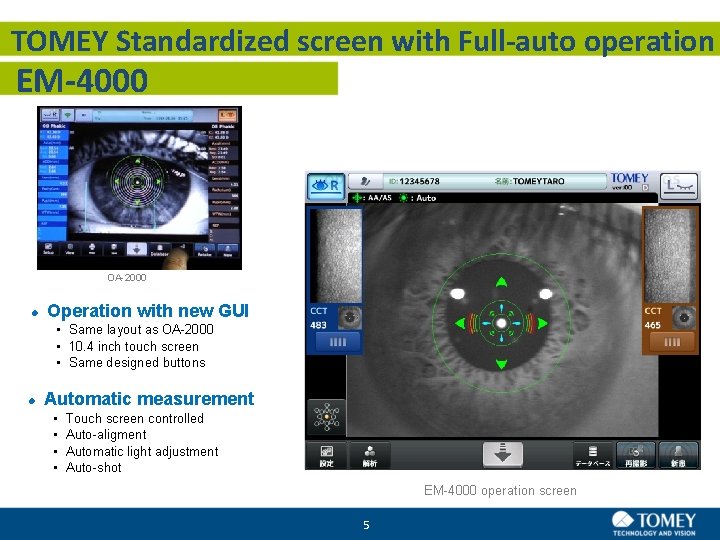Click the OD Phakic header in OA-2000
Image resolution: width=720 pixels, height=540 pixels.
[54, 126]
